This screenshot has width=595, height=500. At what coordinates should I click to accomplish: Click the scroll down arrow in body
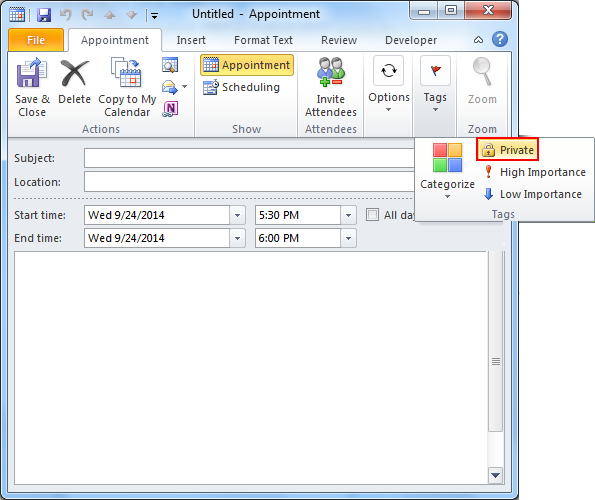(496, 475)
